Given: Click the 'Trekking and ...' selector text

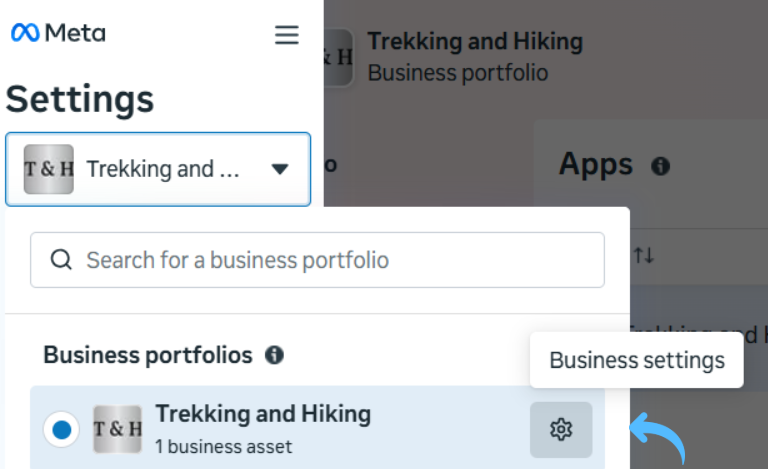Looking at the screenshot, I should [x=163, y=169].
